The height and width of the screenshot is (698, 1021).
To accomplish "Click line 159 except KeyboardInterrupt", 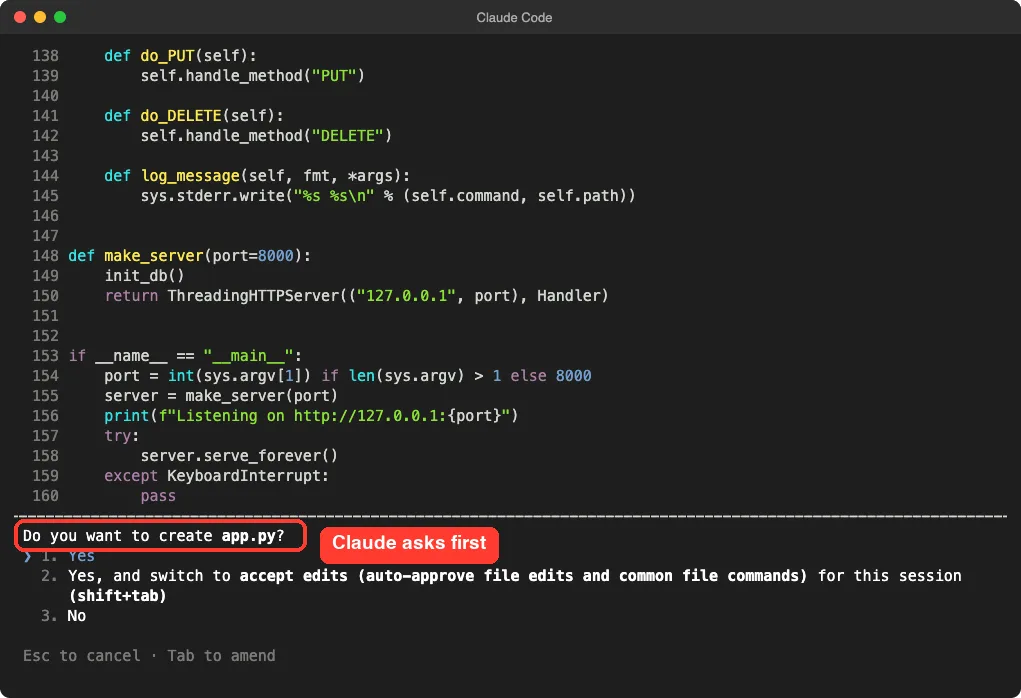I will click(x=216, y=477).
